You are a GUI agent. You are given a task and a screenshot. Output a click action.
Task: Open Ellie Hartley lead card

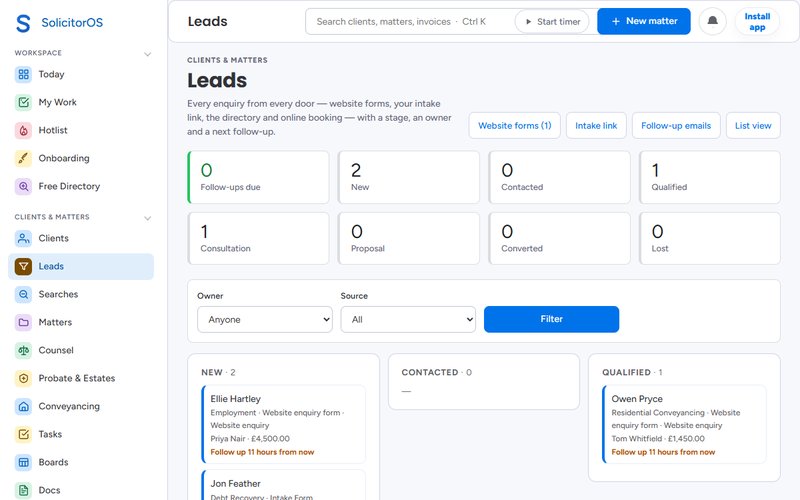click(284, 424)
